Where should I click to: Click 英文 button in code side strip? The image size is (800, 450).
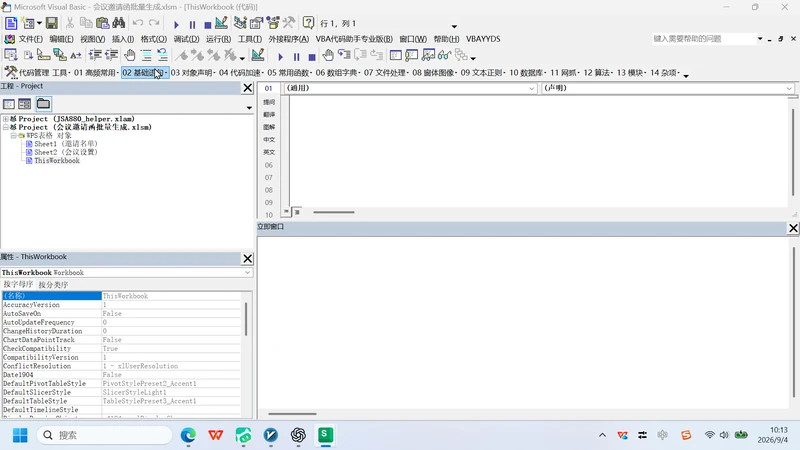pyautogui.click(x=269, y=153)
